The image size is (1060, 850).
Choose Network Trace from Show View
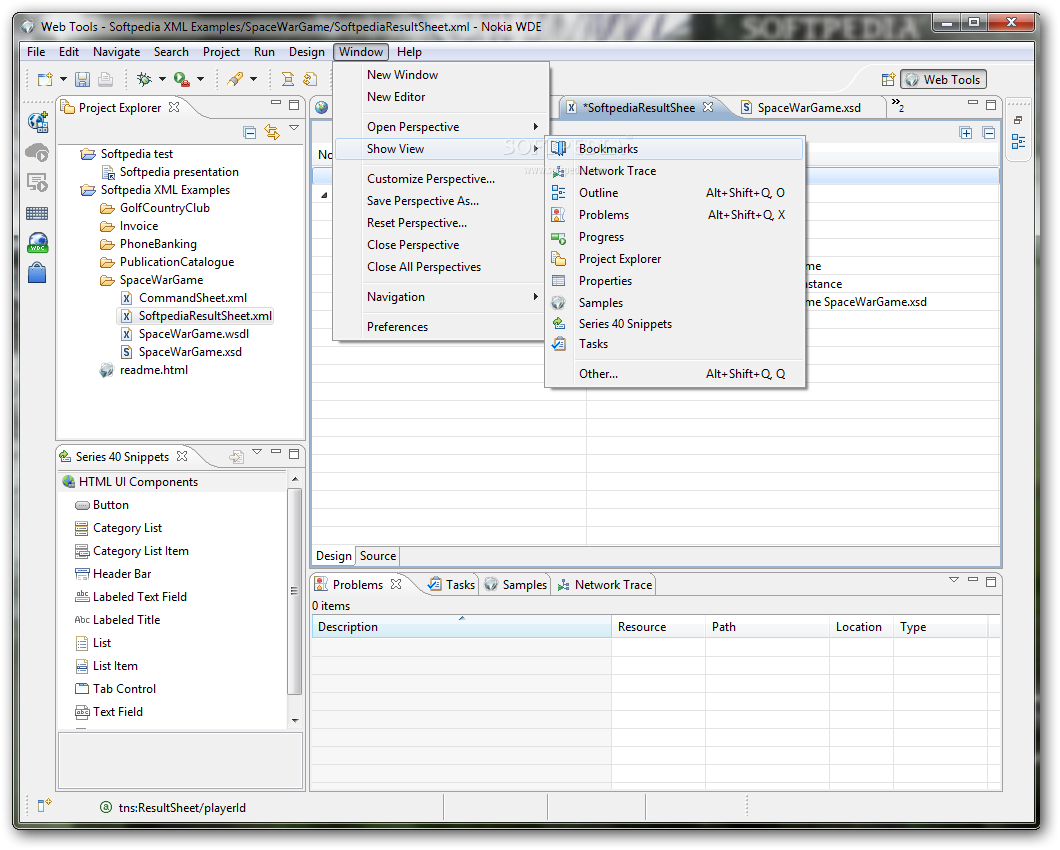pos(675,171)
